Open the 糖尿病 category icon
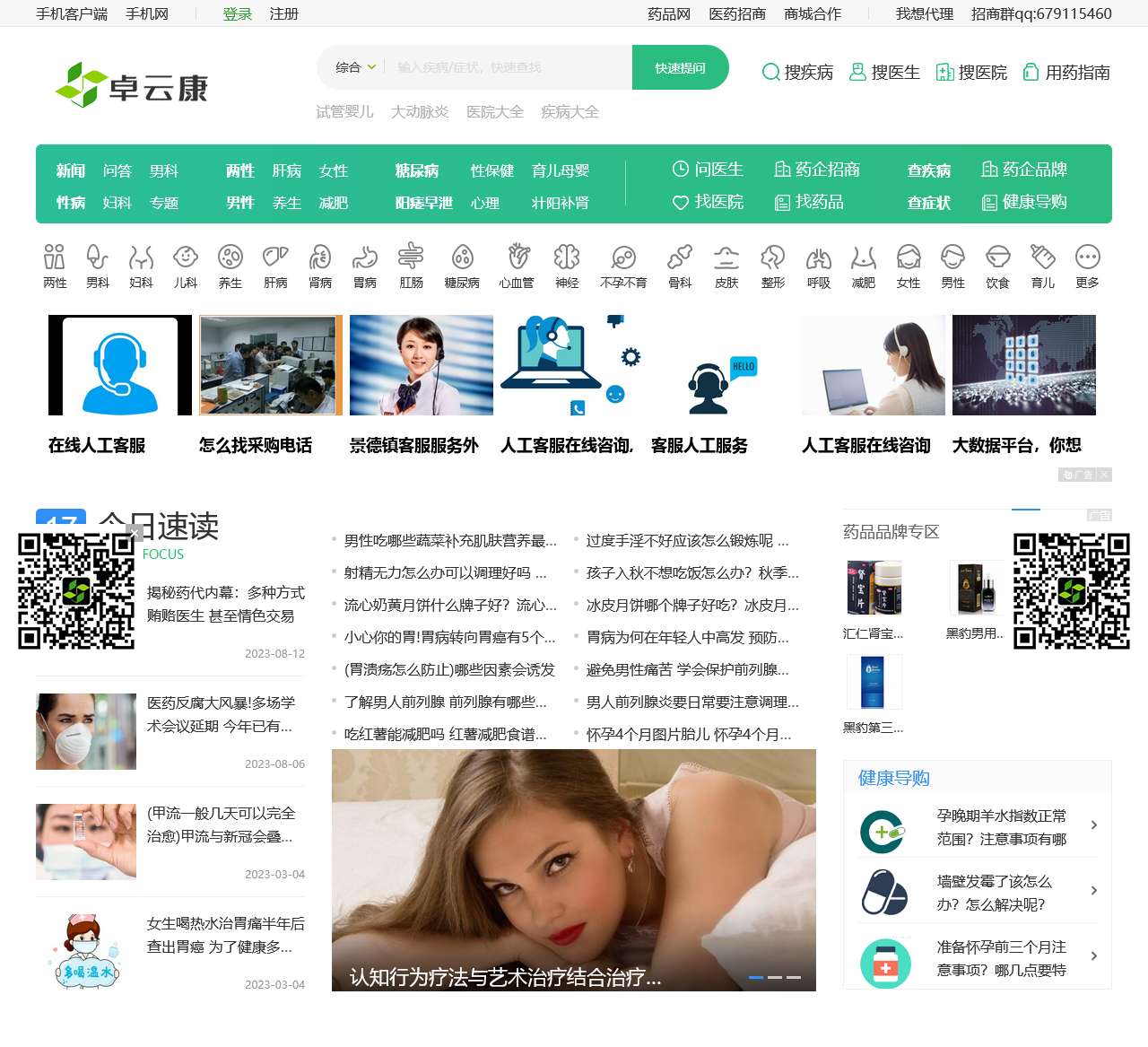 point(462,257)
